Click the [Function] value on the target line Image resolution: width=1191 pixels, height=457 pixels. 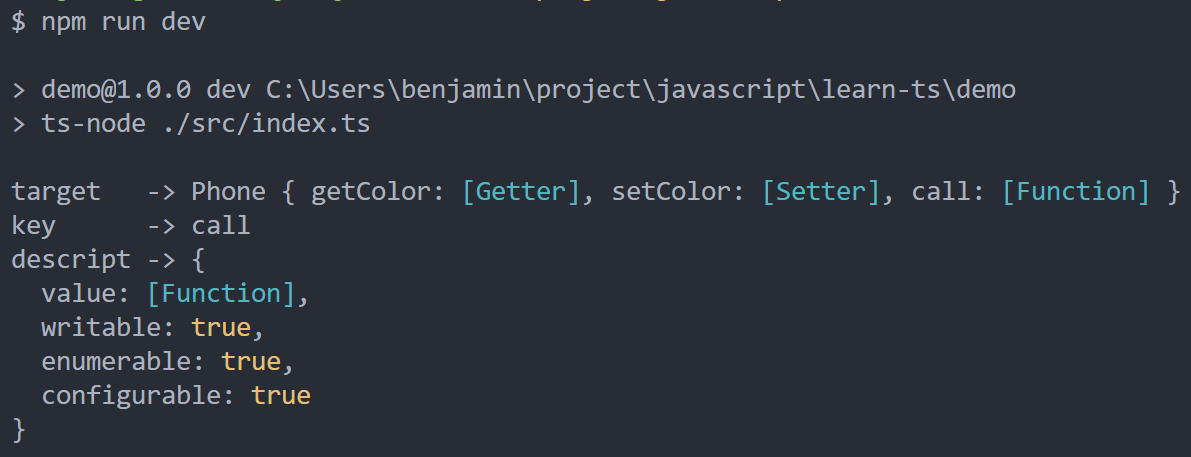tap(1076, 192)
